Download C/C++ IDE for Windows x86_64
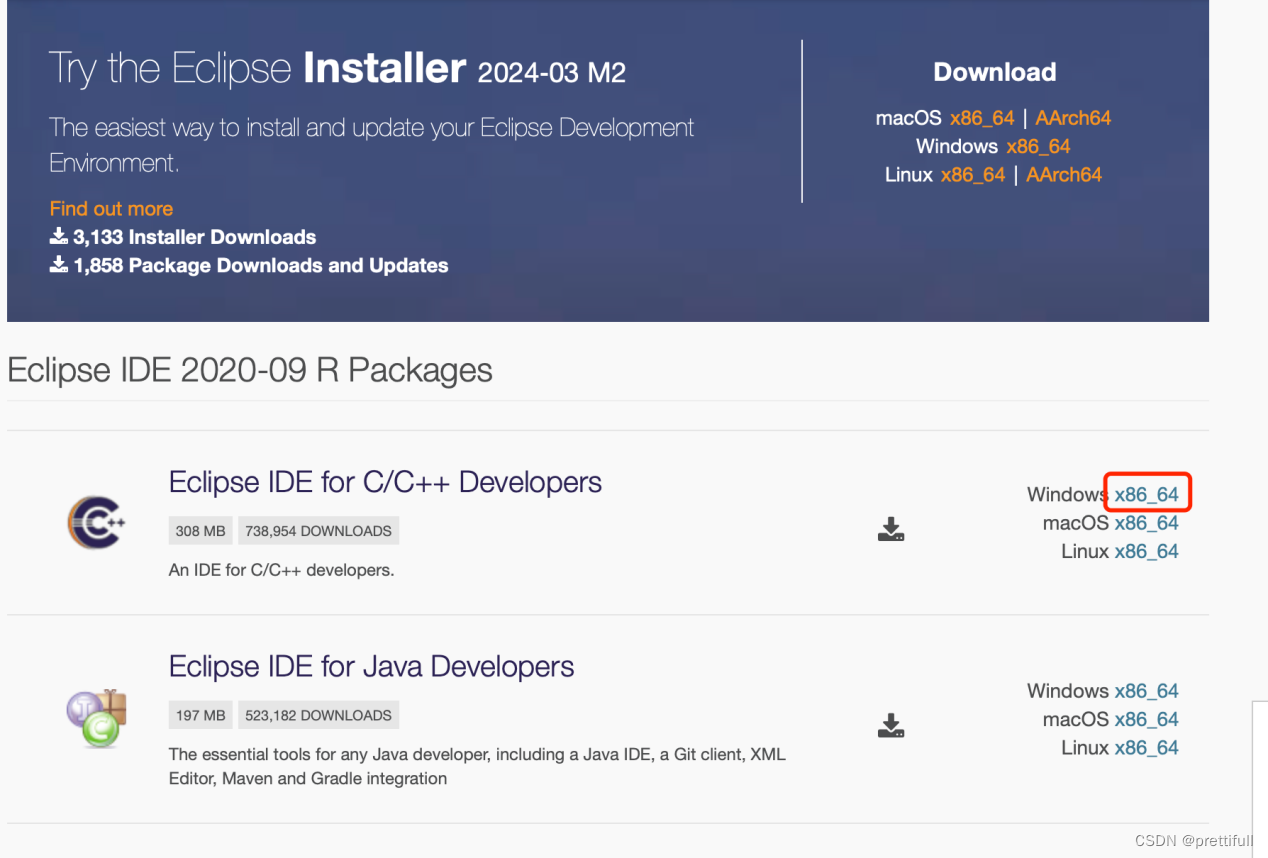The image size is (1268, 858). pyautogui.click(x=1147, y=494)
